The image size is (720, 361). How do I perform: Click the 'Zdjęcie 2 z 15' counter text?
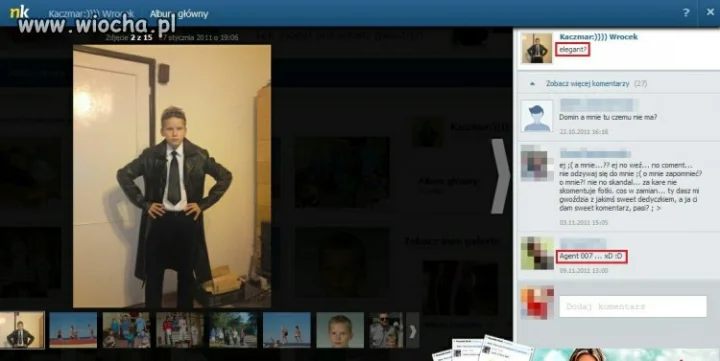coord(129,38)
